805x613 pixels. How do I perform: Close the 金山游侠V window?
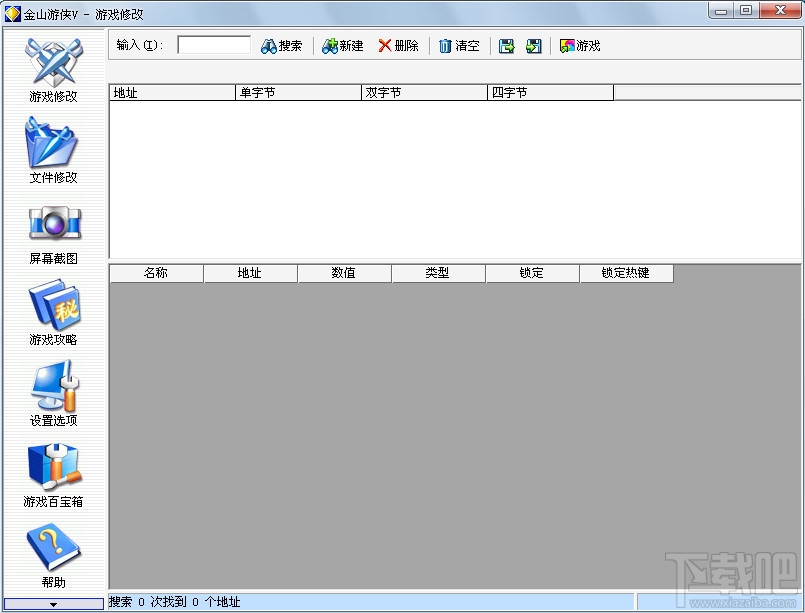click(x=780, y=11)
